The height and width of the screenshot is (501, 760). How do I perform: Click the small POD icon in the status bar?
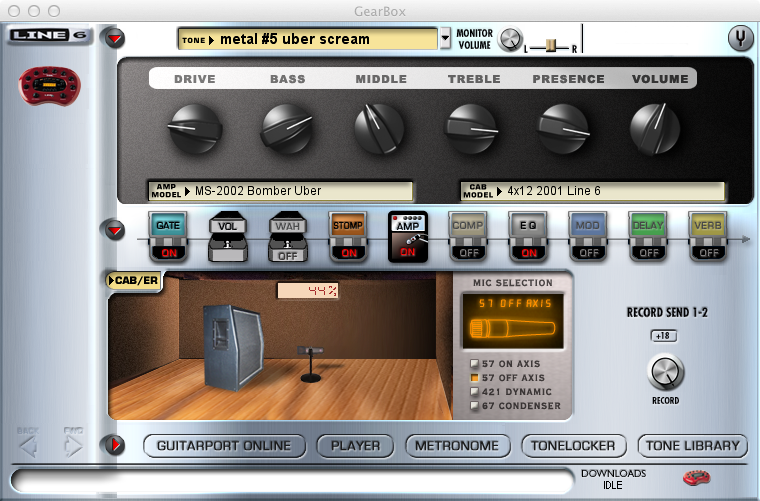[697, 478]
